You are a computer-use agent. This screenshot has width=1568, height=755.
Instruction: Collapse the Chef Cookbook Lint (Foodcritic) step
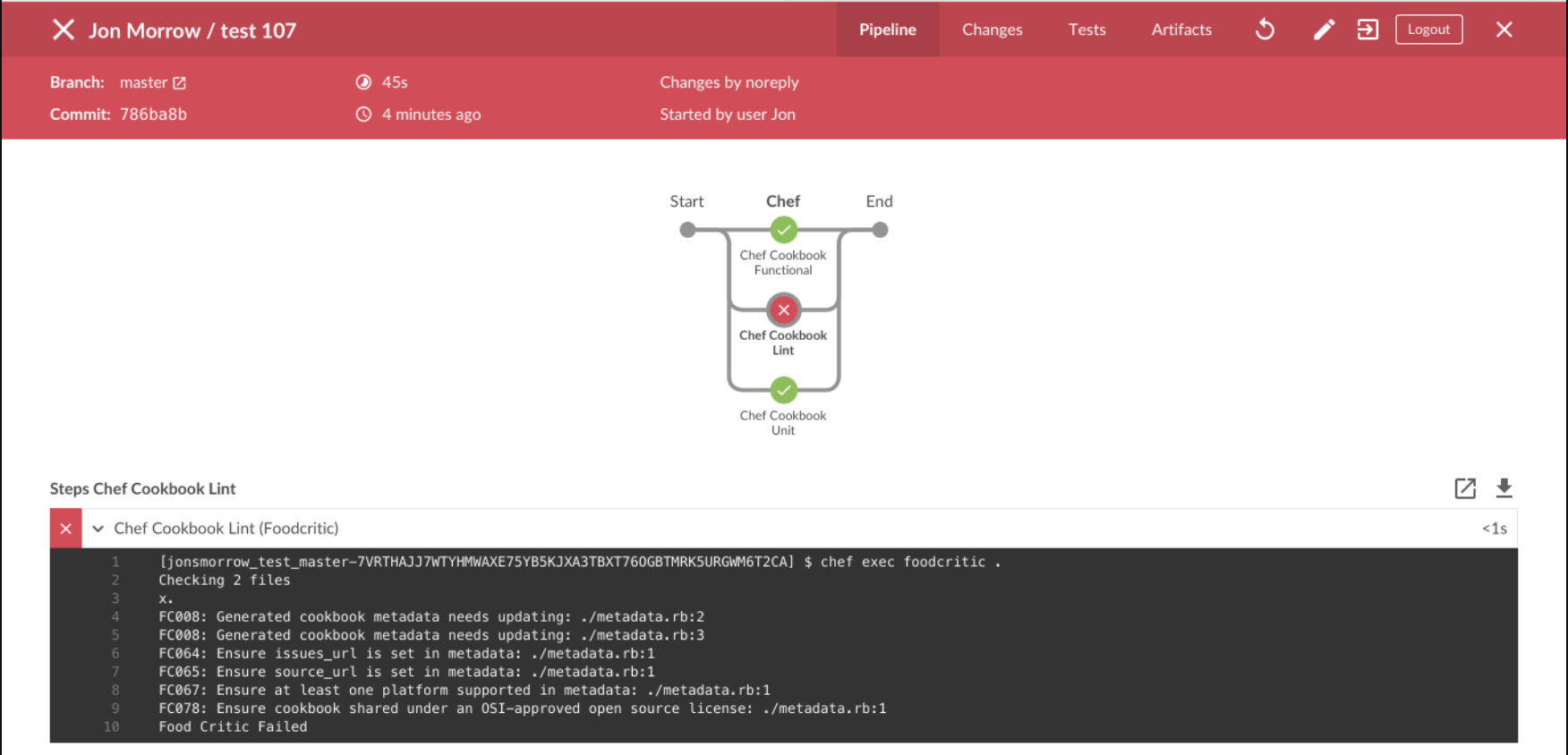click(98, 529)
